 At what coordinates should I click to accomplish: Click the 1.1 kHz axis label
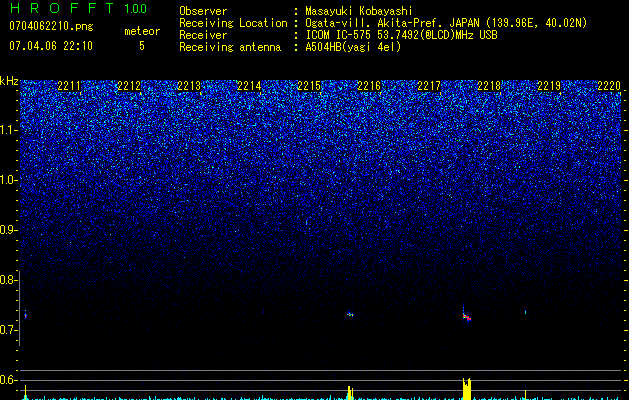[9, 130]
